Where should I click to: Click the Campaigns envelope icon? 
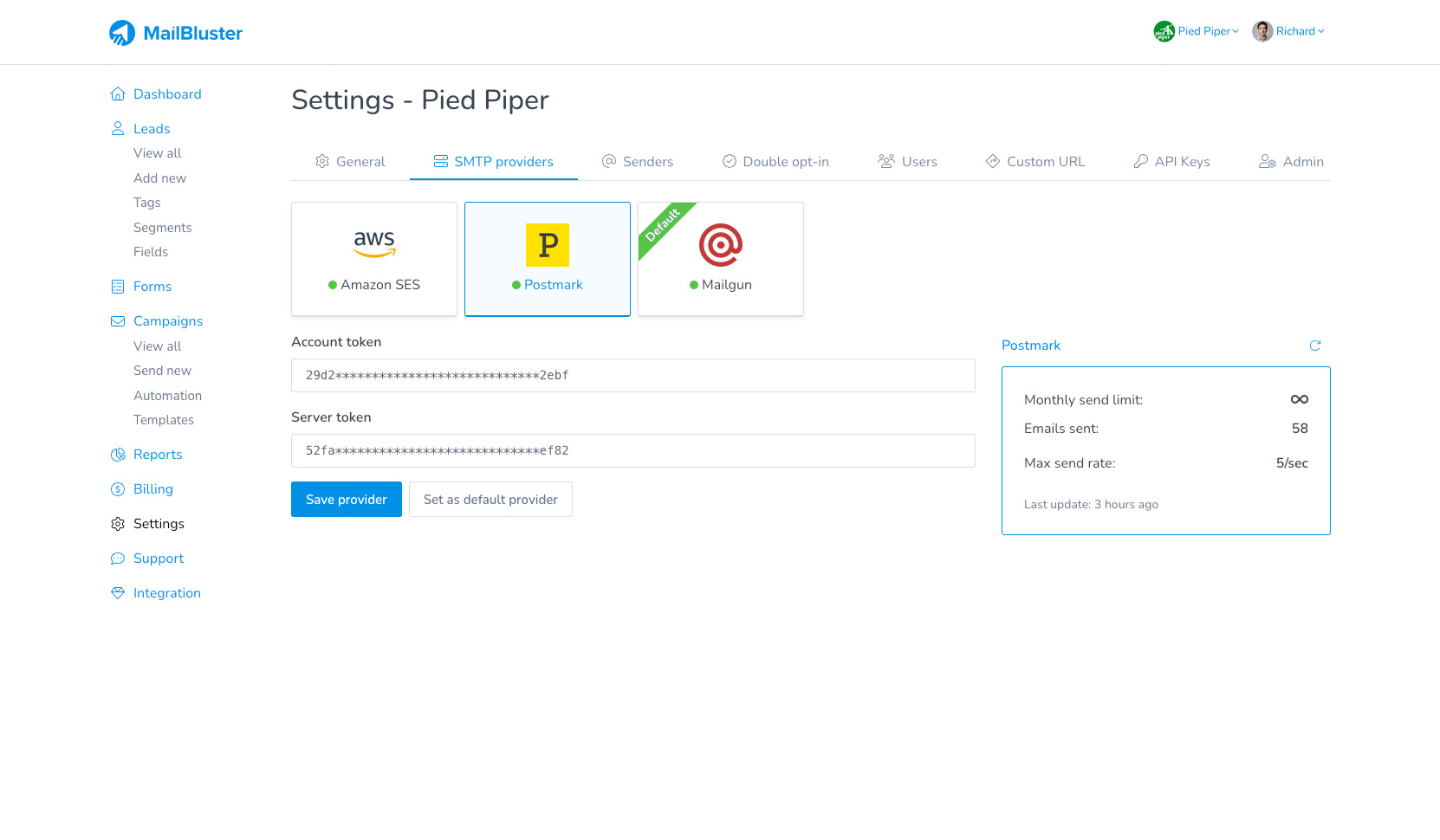(118, 320)
